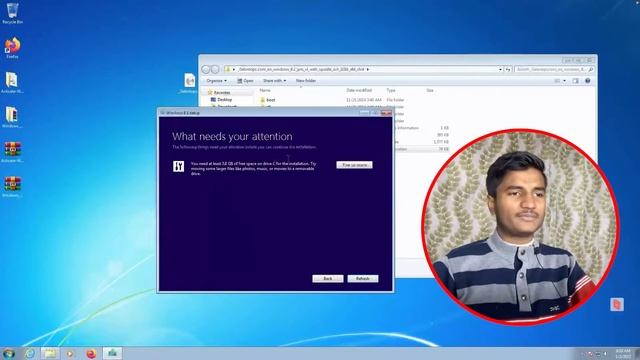The height and width of the screenshot is (360, 640).
Task: Expand the Explorer address bar history dropdown
Action: click(x=500, y=69)
